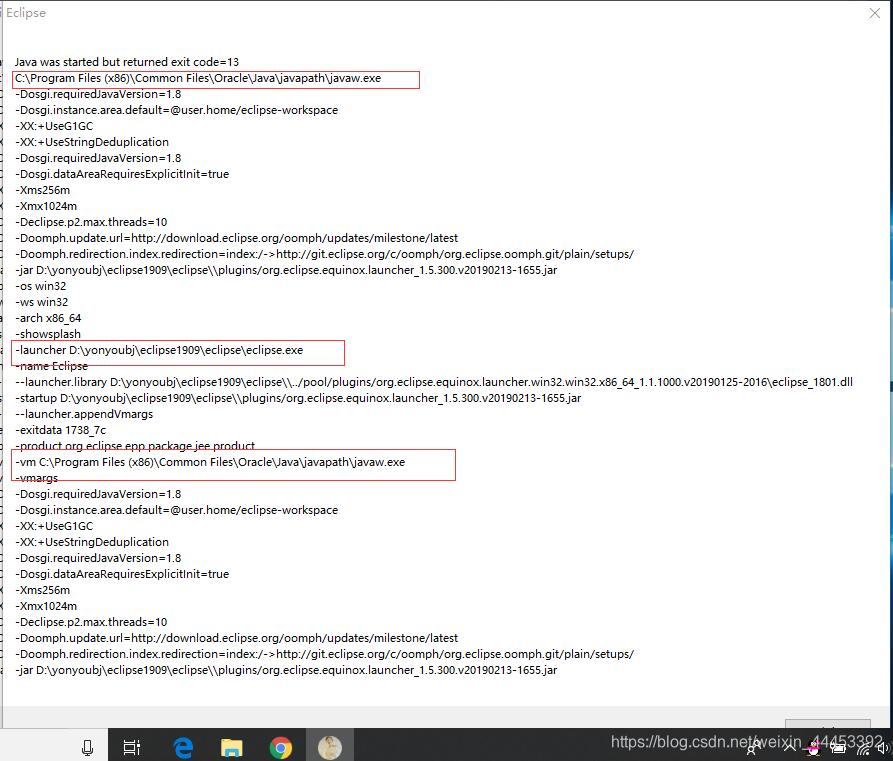Click the '-exitdata 1738_7c' line

[x=60, y=429]
